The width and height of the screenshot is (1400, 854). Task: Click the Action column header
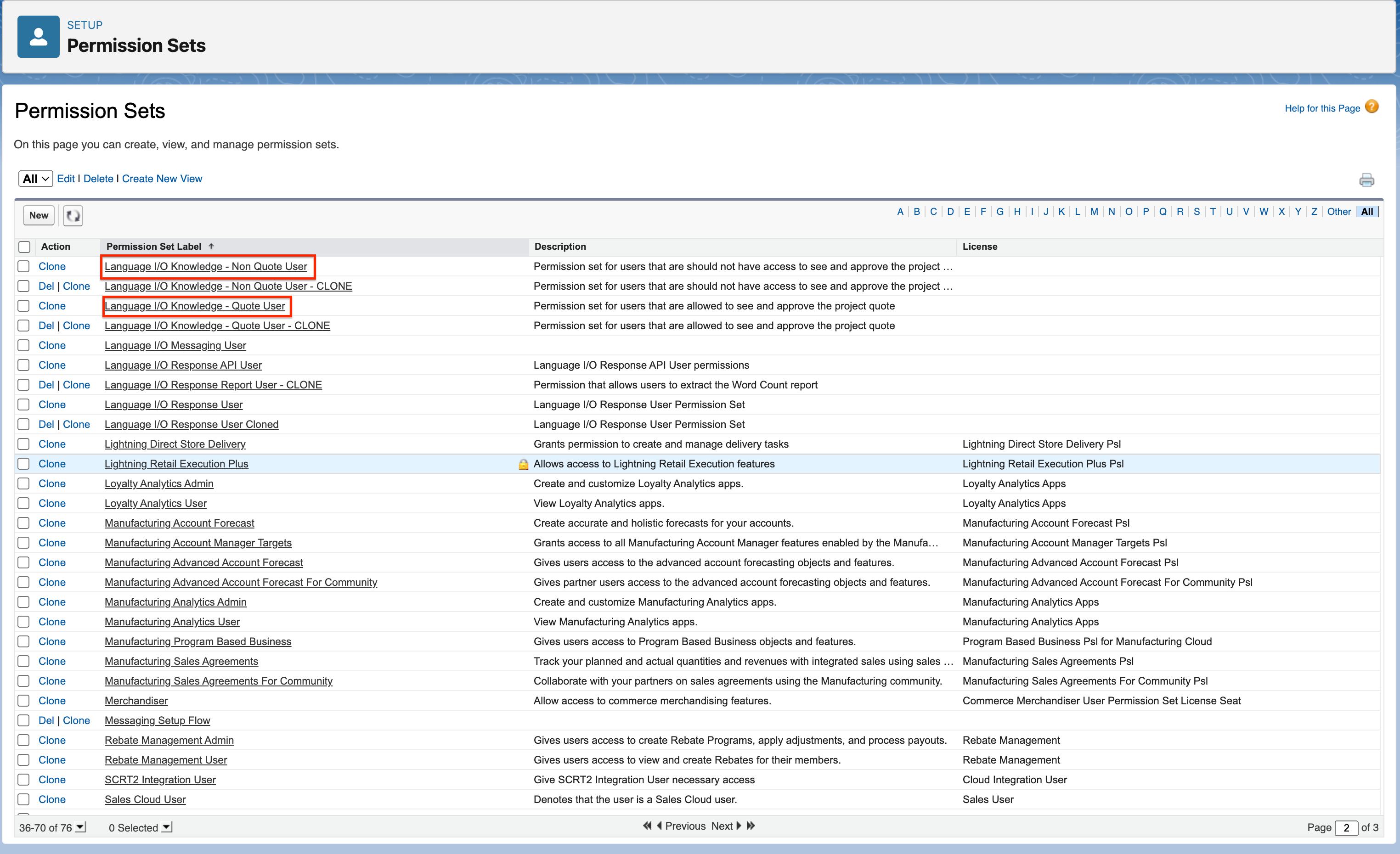(x=56, y=247)
